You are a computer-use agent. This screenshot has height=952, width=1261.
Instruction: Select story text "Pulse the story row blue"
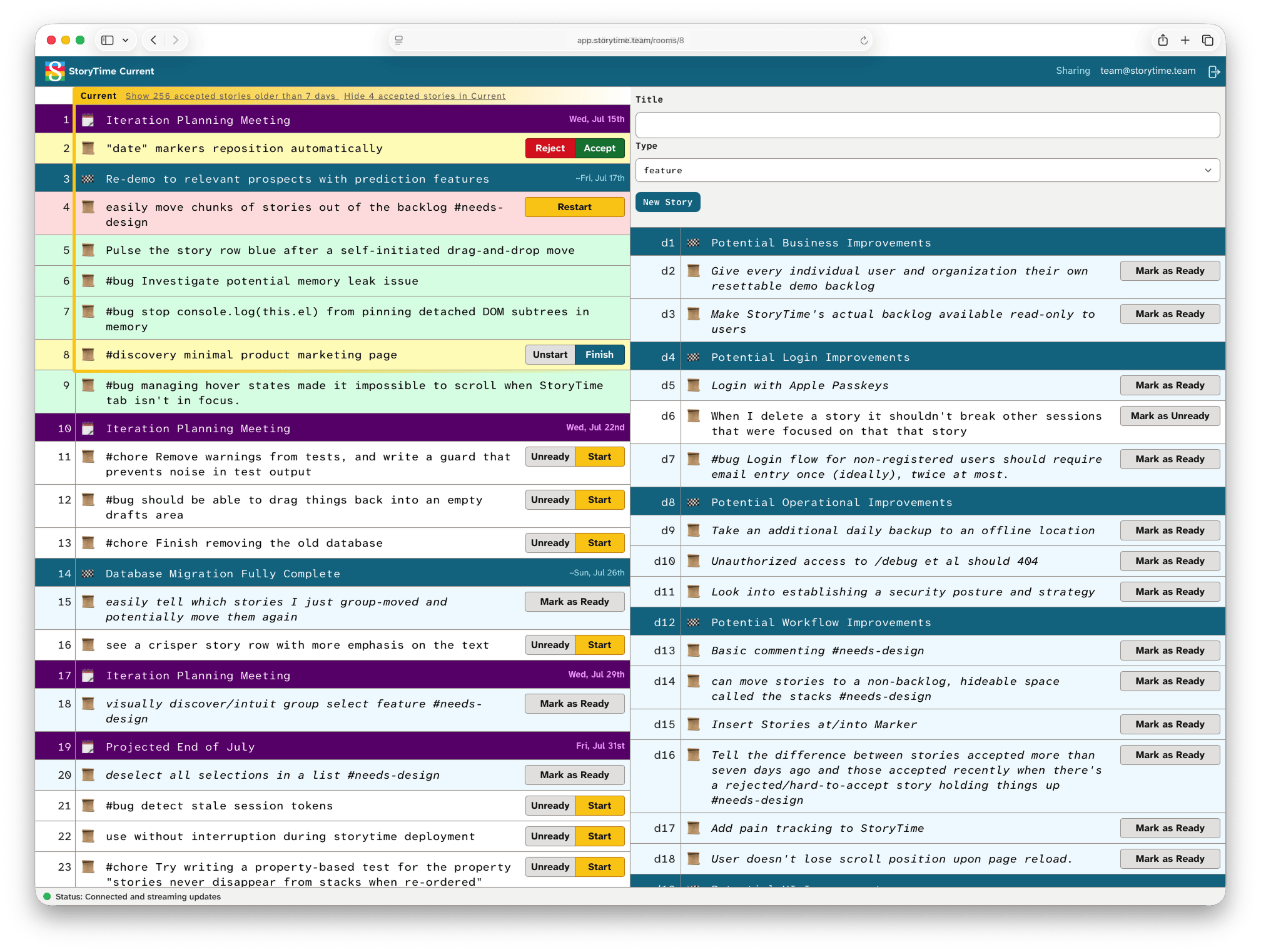coord(191,250)
